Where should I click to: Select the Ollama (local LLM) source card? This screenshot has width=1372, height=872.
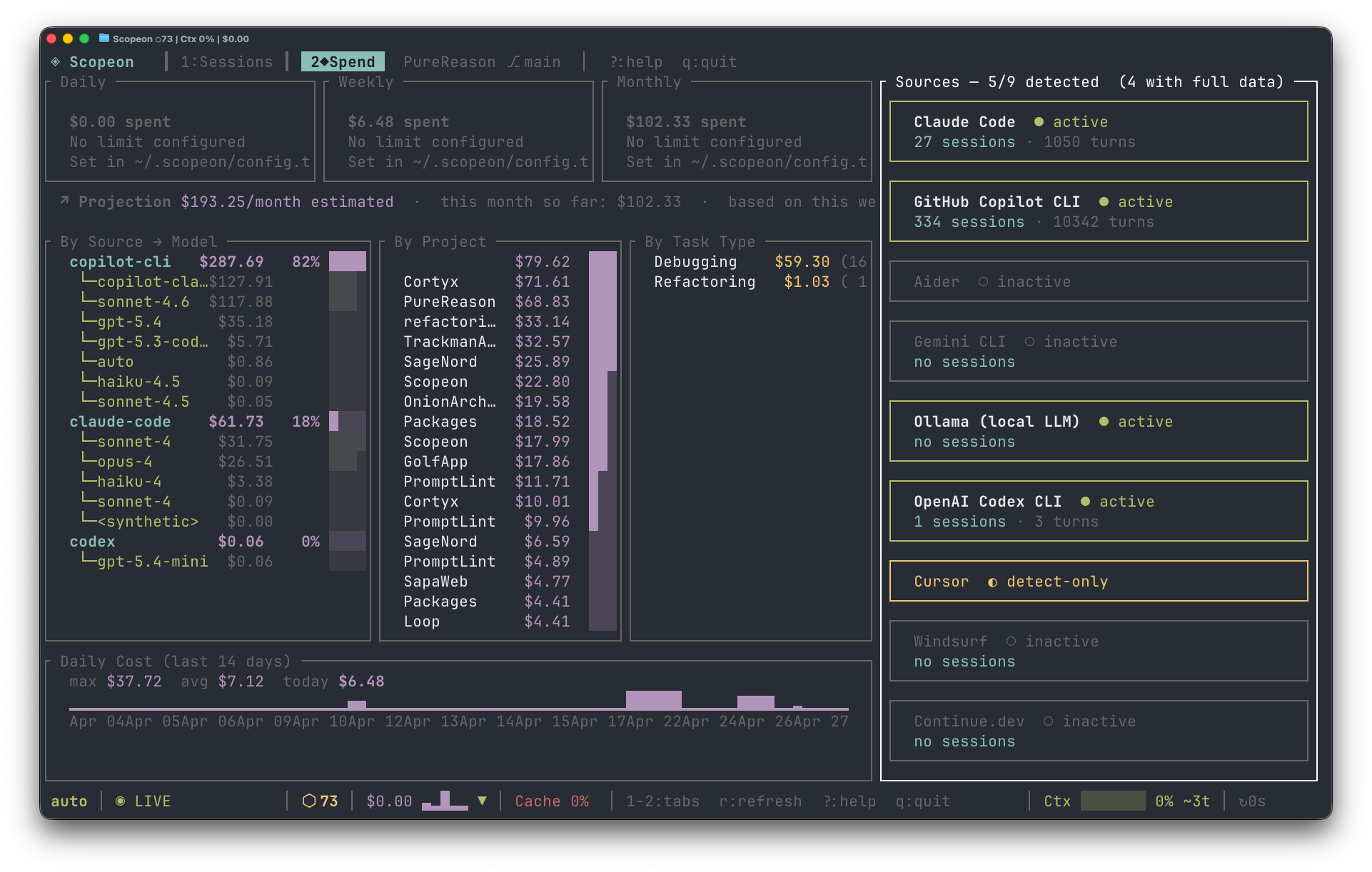click(1099, 431)
